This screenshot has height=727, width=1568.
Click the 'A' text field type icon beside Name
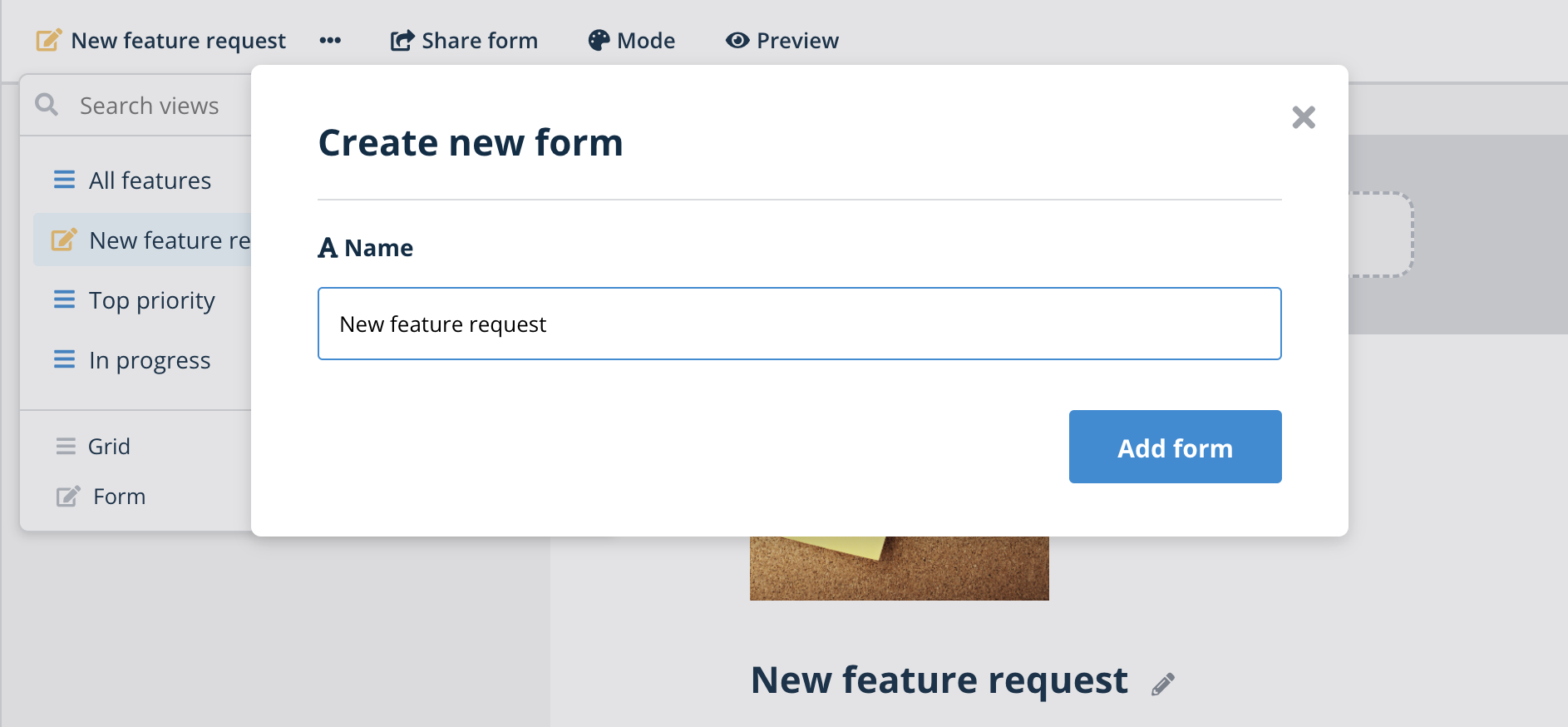(x=328, y=247)
